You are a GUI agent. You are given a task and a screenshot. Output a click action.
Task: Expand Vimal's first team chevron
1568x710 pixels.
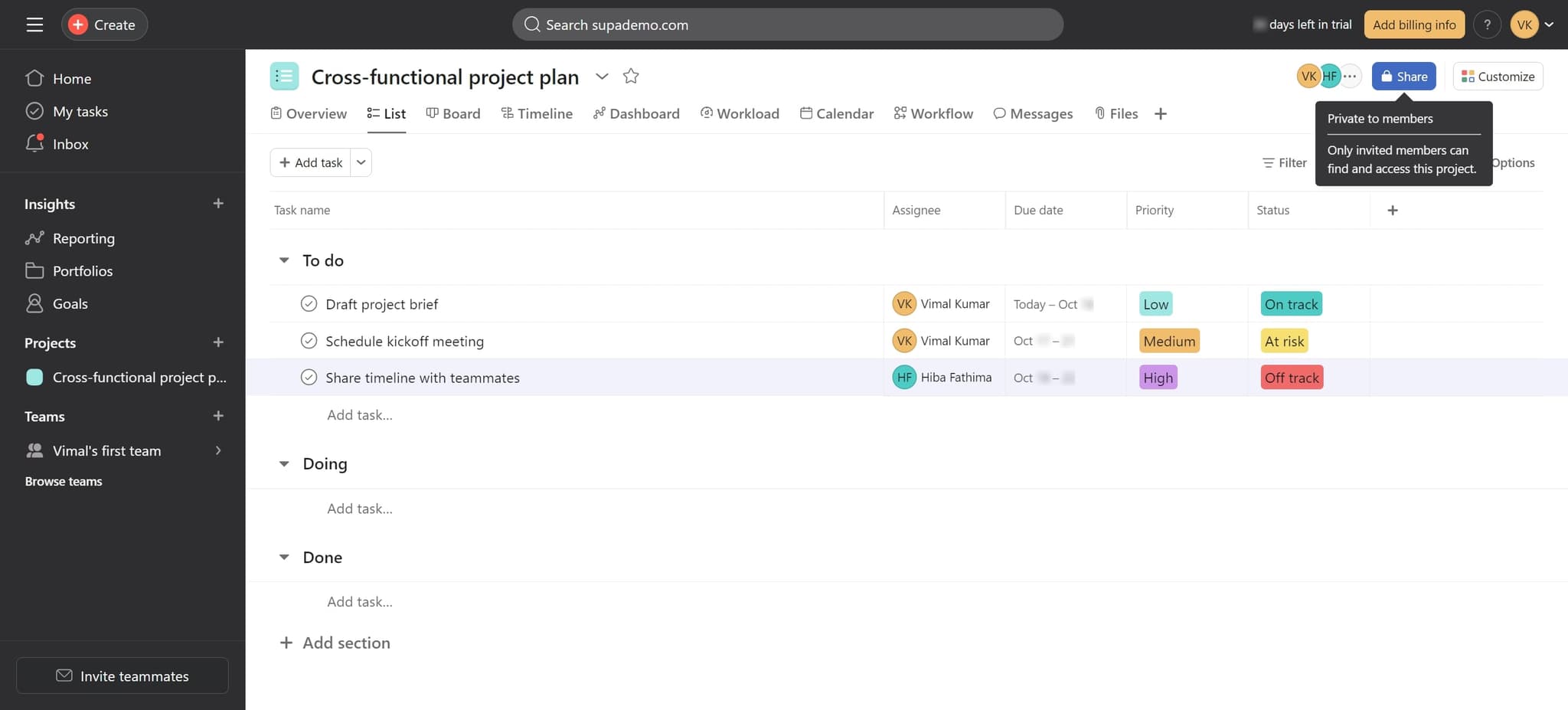218,450
